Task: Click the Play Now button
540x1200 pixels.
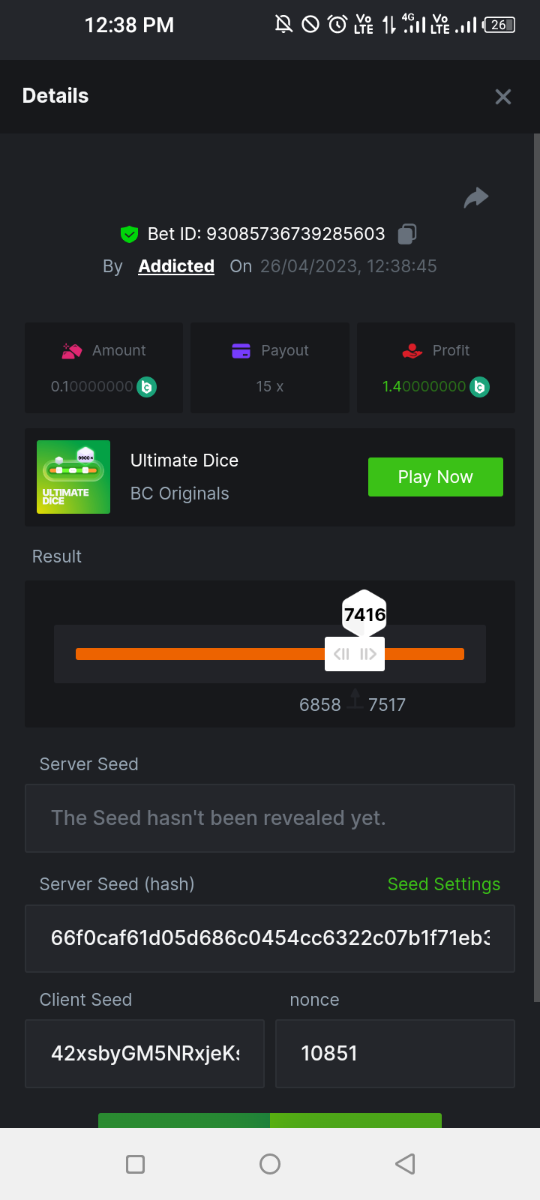Action: 435,477
